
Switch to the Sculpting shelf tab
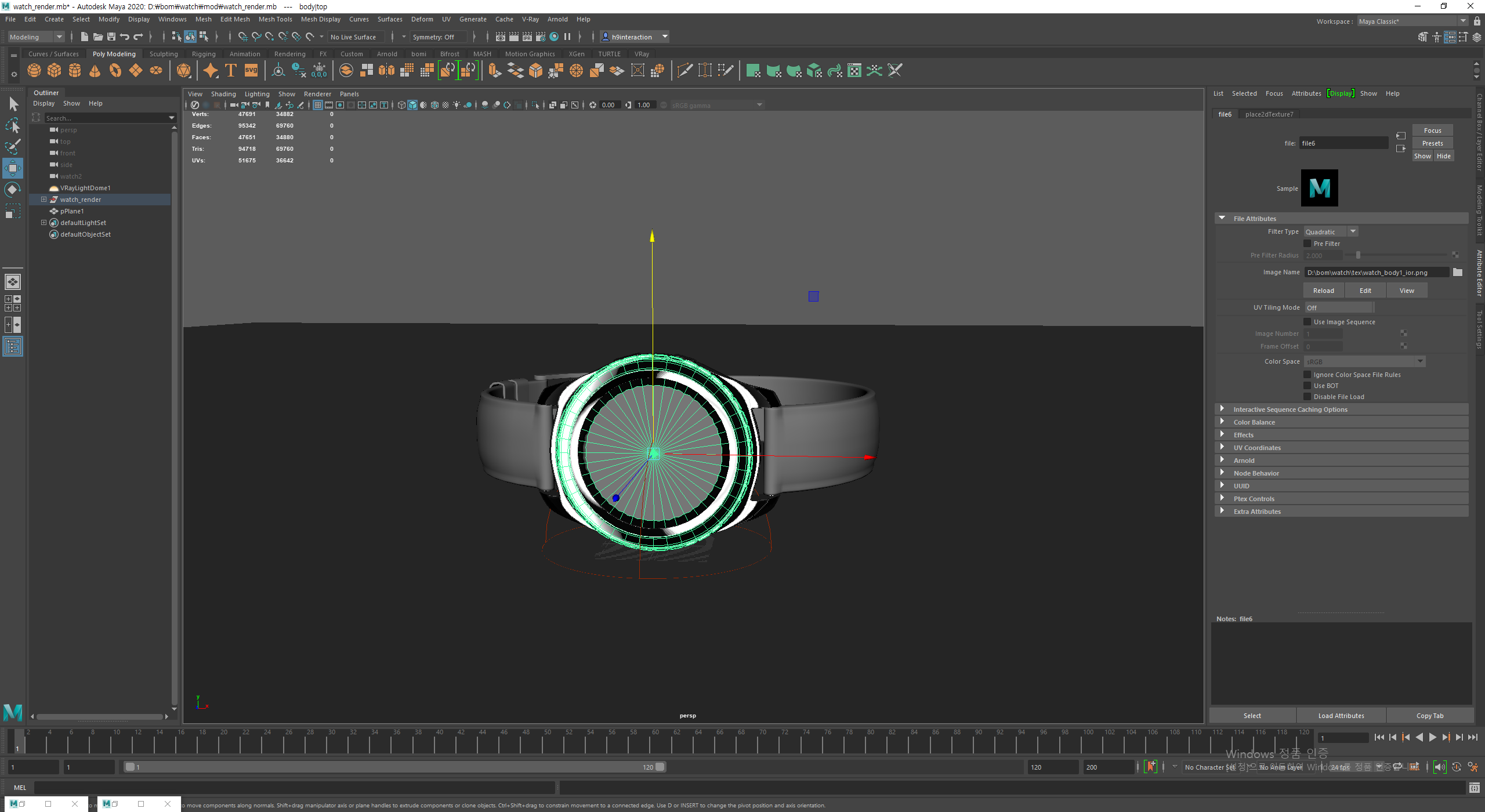(164, 54)
